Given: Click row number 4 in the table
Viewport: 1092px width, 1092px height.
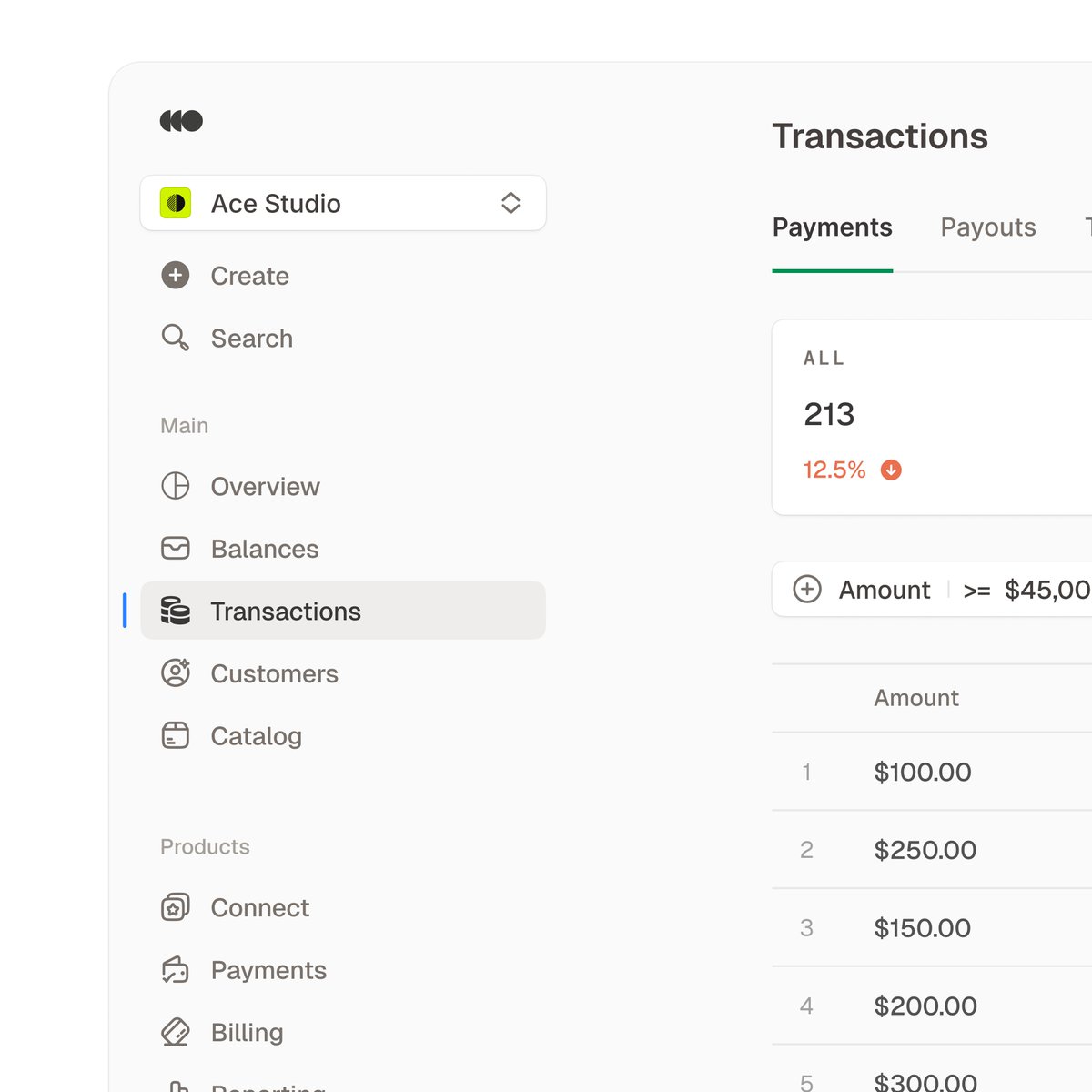Looking at the screenshot, I should tap(806, 1006).
